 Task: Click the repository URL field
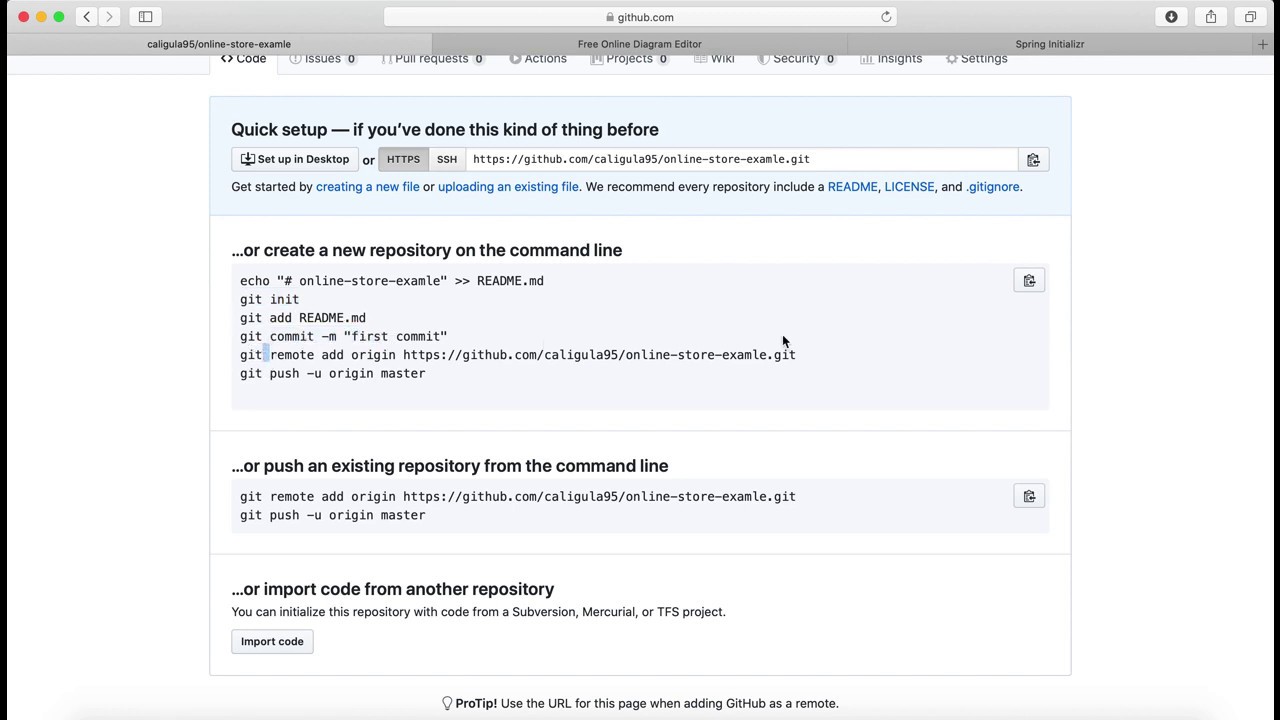pyautogui.click(x=741, y=160)
